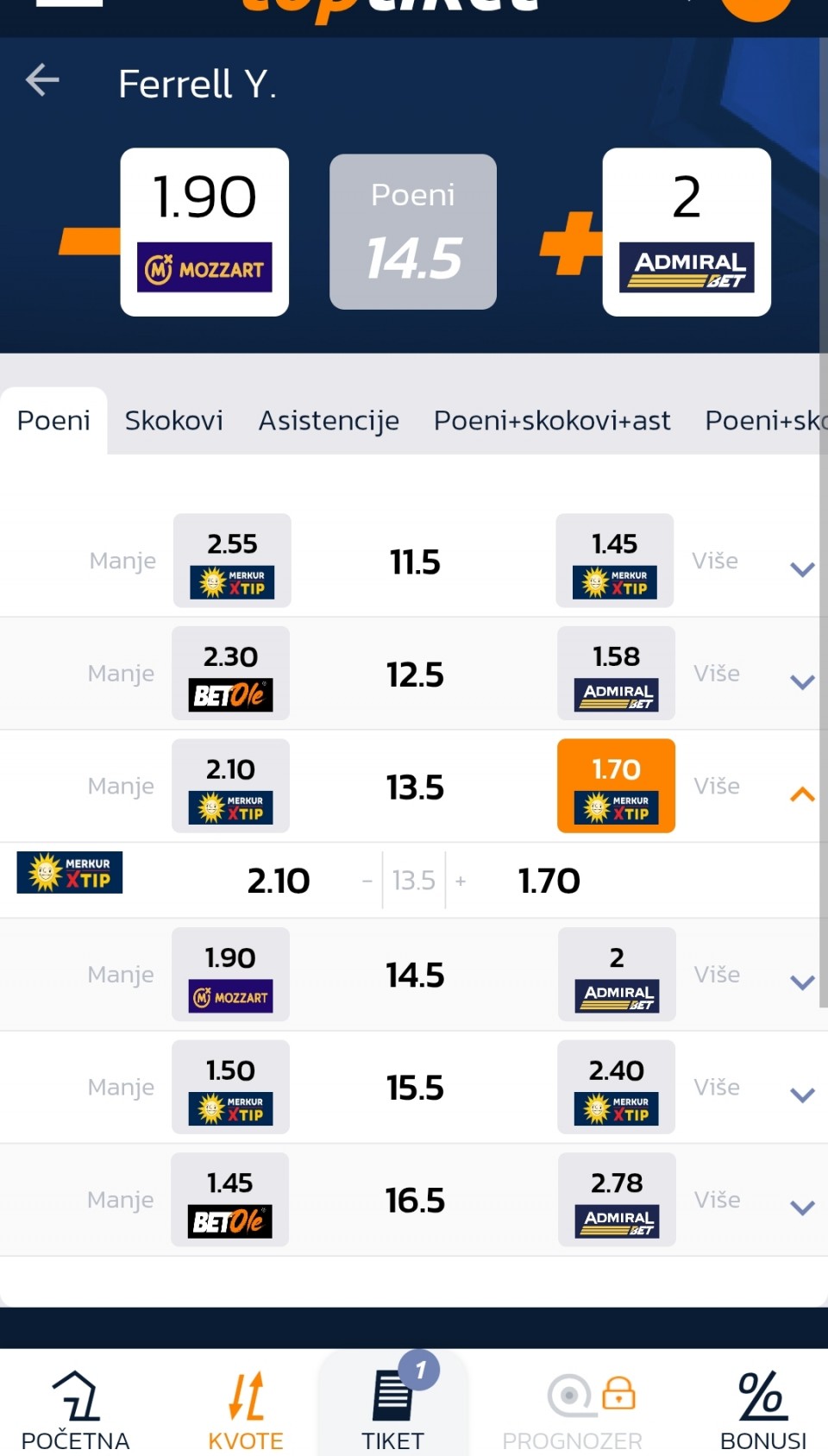Tap the orange plus icon in header

click(570, 242)
